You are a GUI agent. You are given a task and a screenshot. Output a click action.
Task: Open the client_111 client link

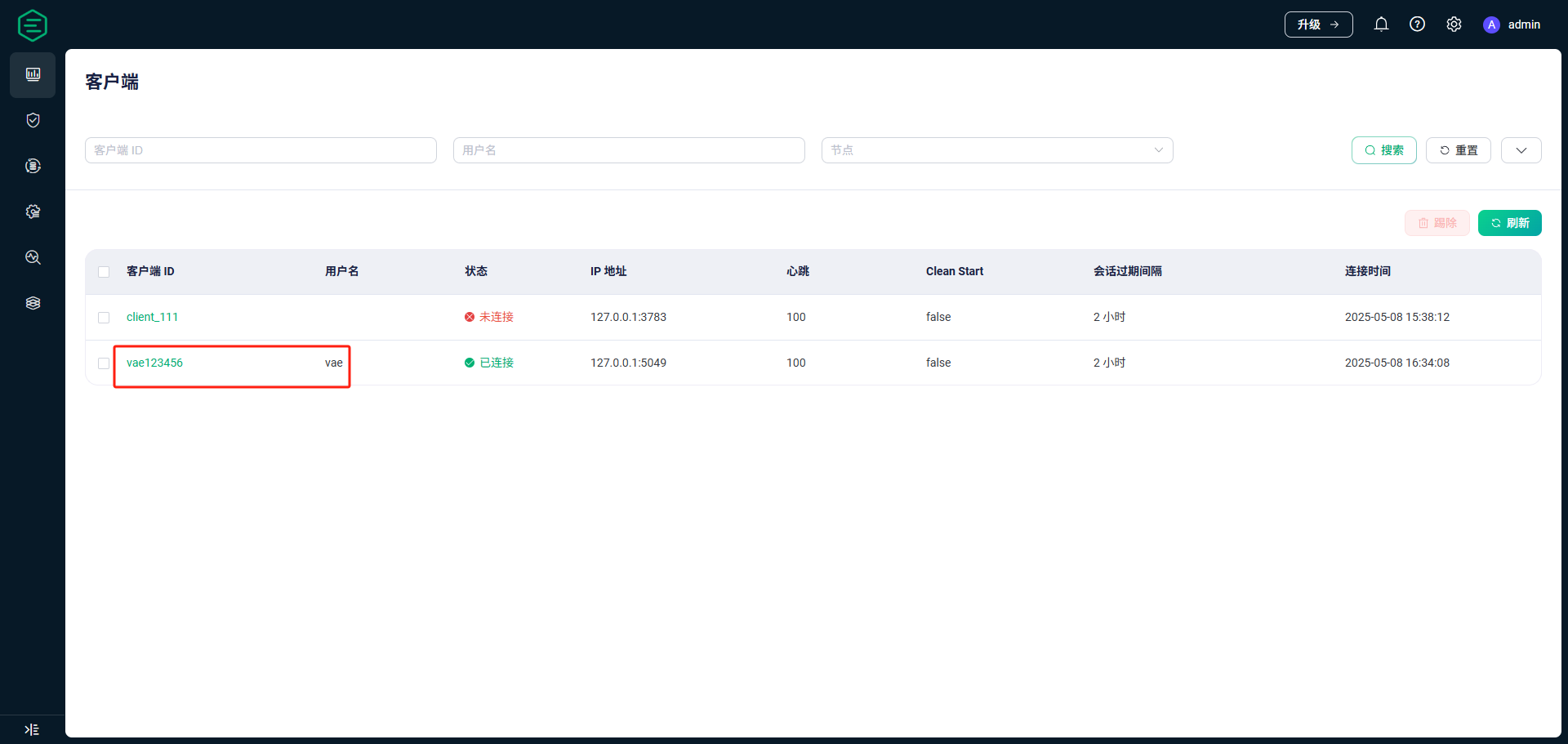[x=152, y=317]
